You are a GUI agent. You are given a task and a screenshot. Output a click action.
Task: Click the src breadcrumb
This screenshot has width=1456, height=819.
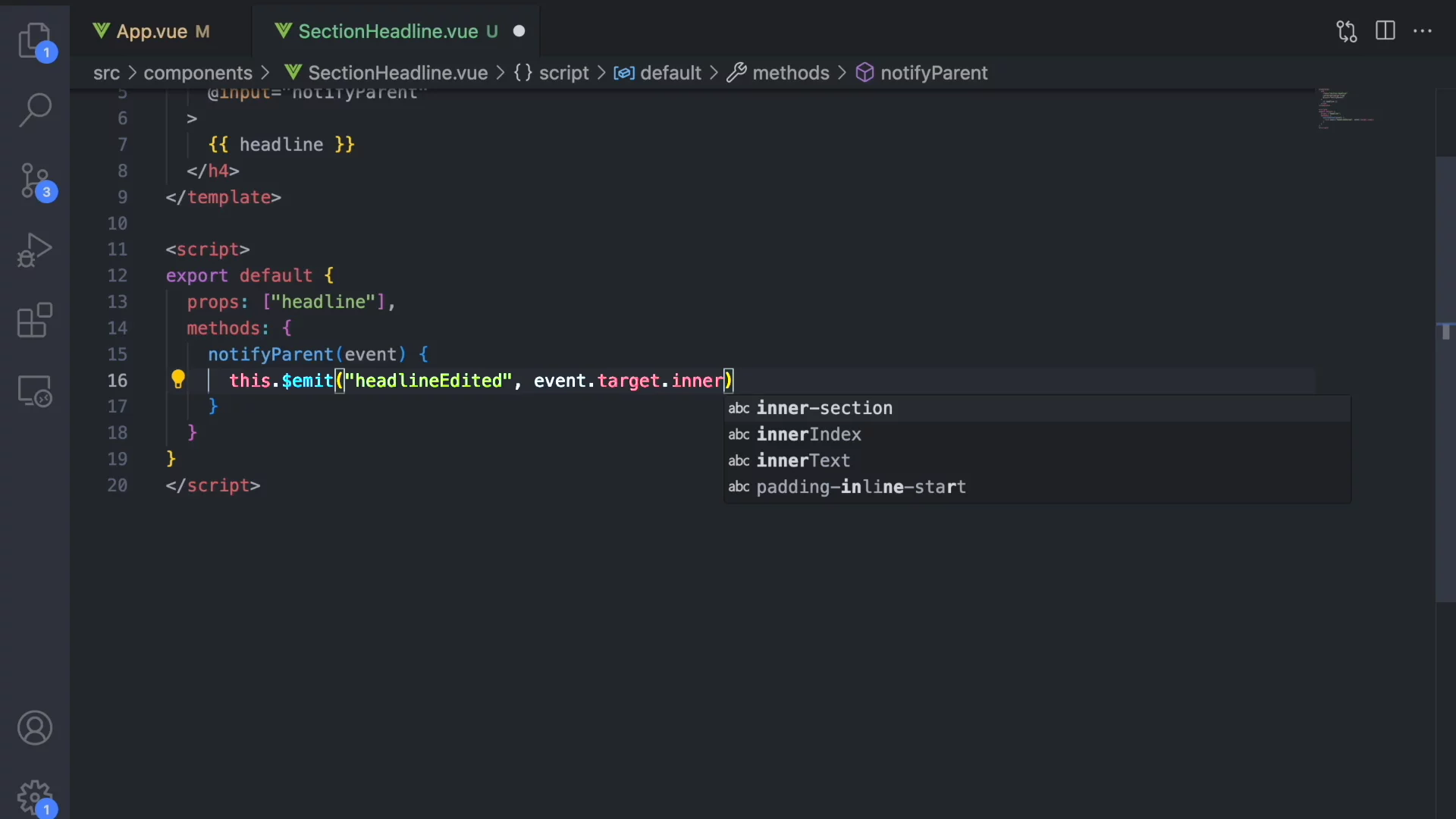(106, 73)
